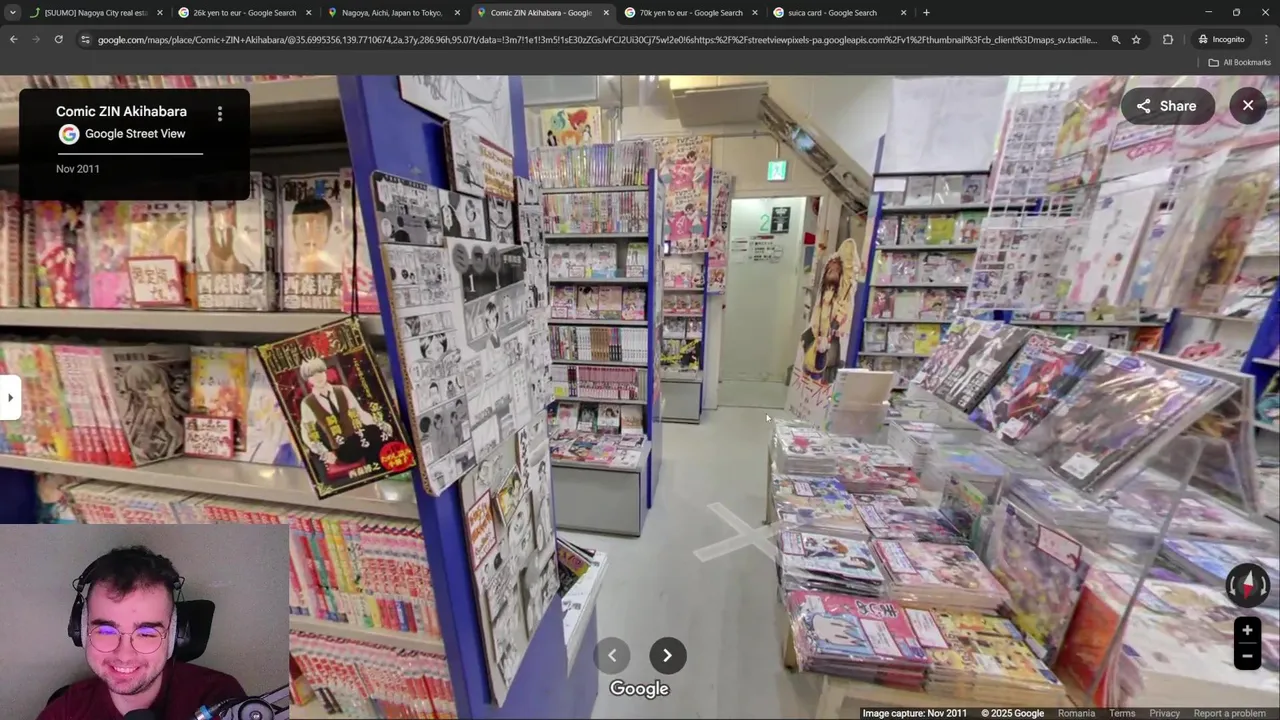The width and height of the screenshot is (1280, 720).
Task: Go back to previous page
Action: 13,40
